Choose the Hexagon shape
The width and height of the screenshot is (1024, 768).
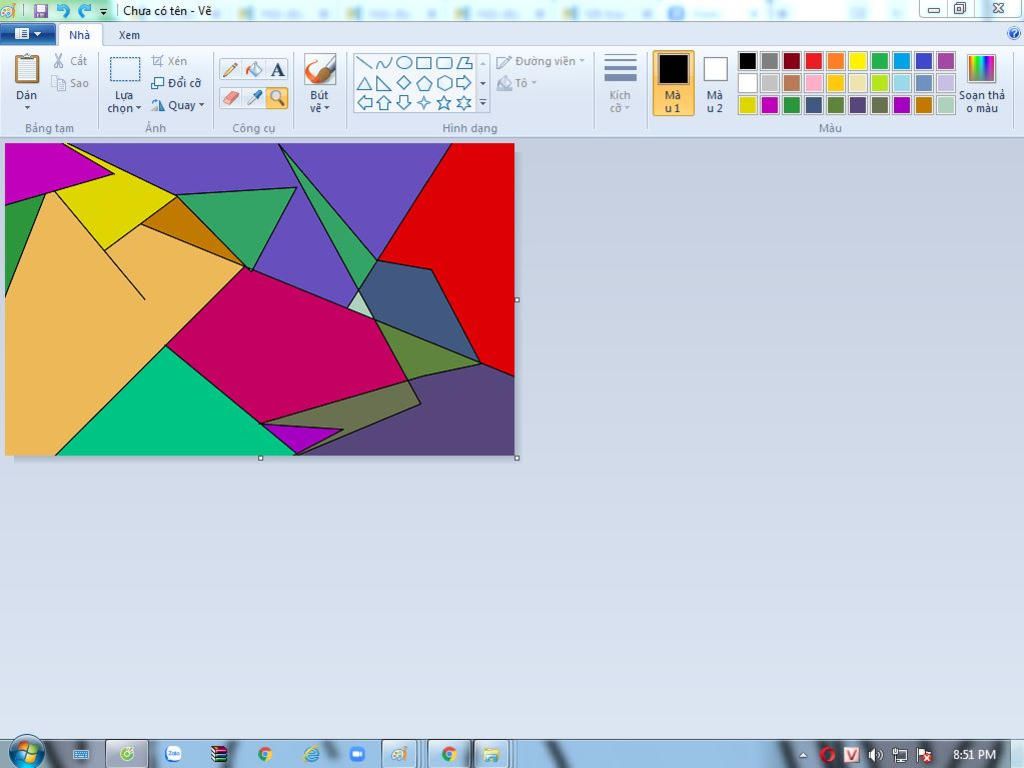(x=444, y=83)
